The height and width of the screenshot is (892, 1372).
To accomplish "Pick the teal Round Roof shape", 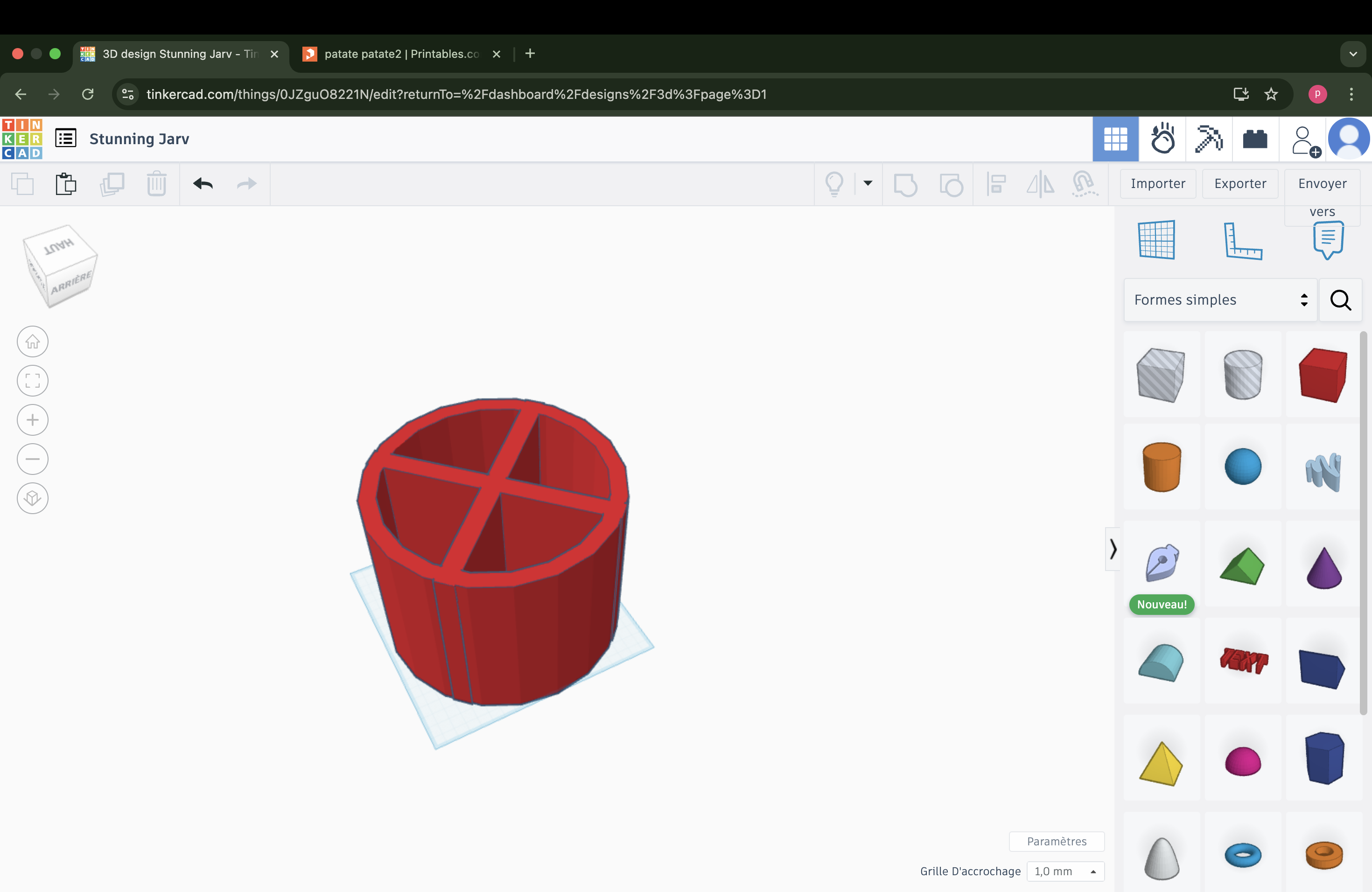I will [x=1161, y=662].
